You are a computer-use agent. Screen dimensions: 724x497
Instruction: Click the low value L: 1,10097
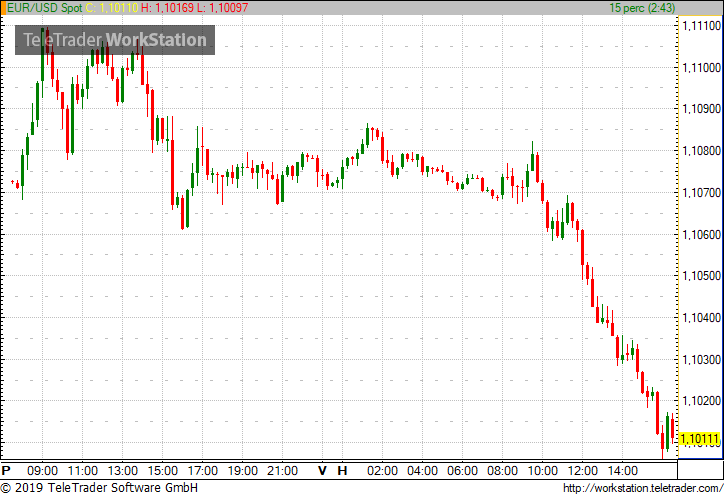tap(223, 8)
